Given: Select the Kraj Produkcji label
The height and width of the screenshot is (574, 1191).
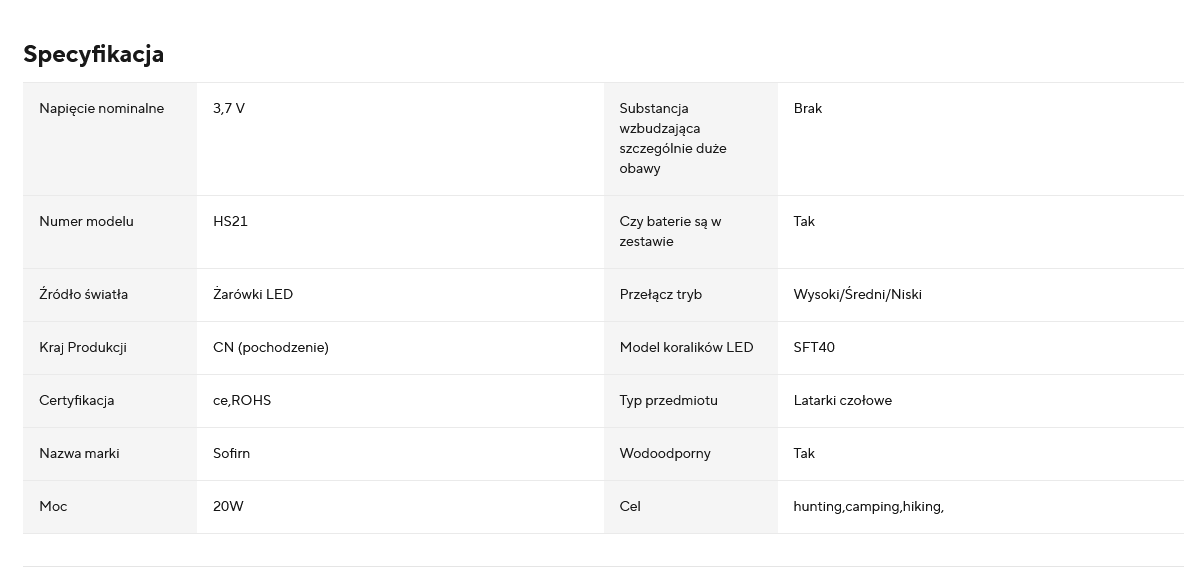Looking at the screenshot, I should click(83, 348).
